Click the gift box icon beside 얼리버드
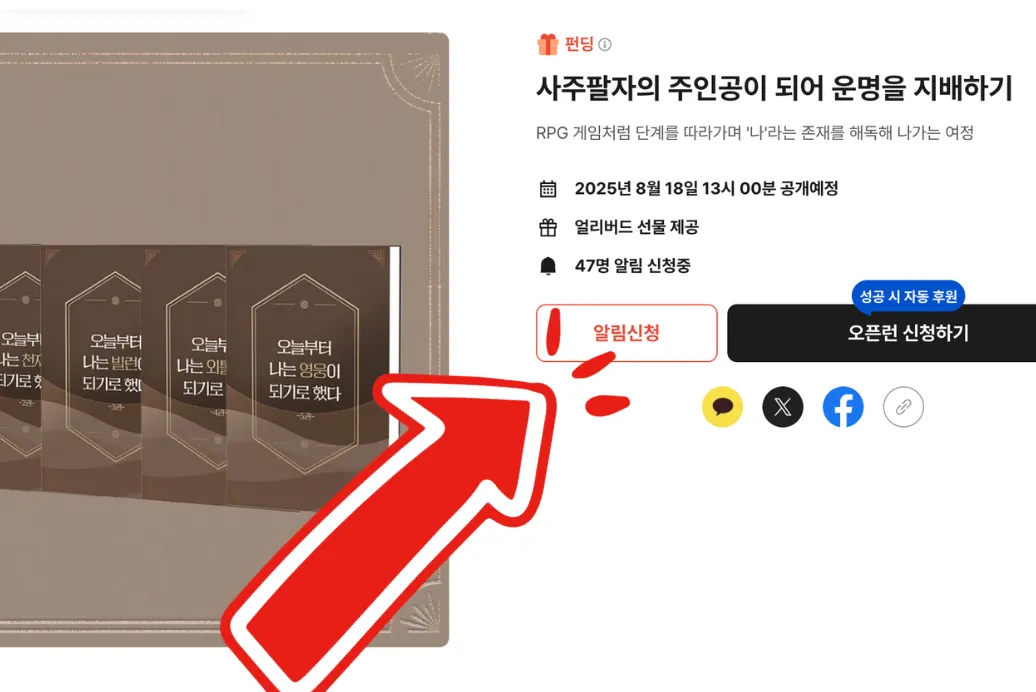 [548, 227]
